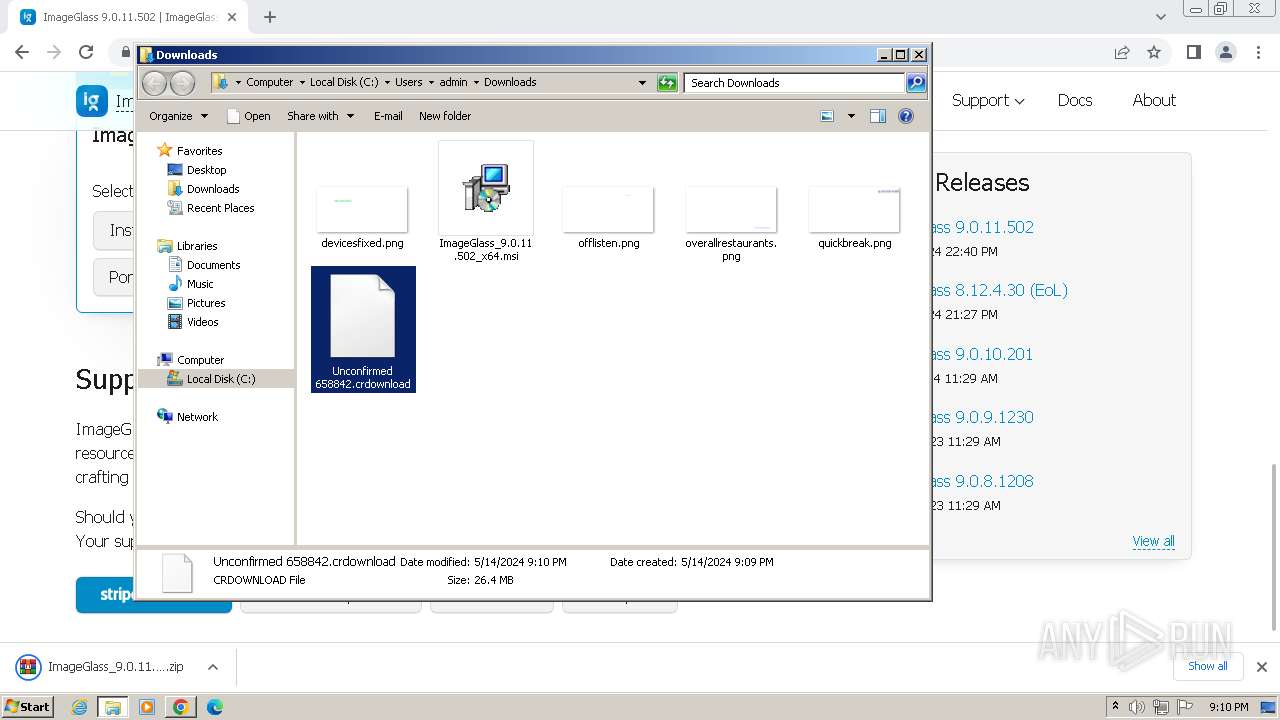The width and height of the screenshot is (1280, 720).
Task: Click Chrome back navigation arrow
Action: click(22, 52)
